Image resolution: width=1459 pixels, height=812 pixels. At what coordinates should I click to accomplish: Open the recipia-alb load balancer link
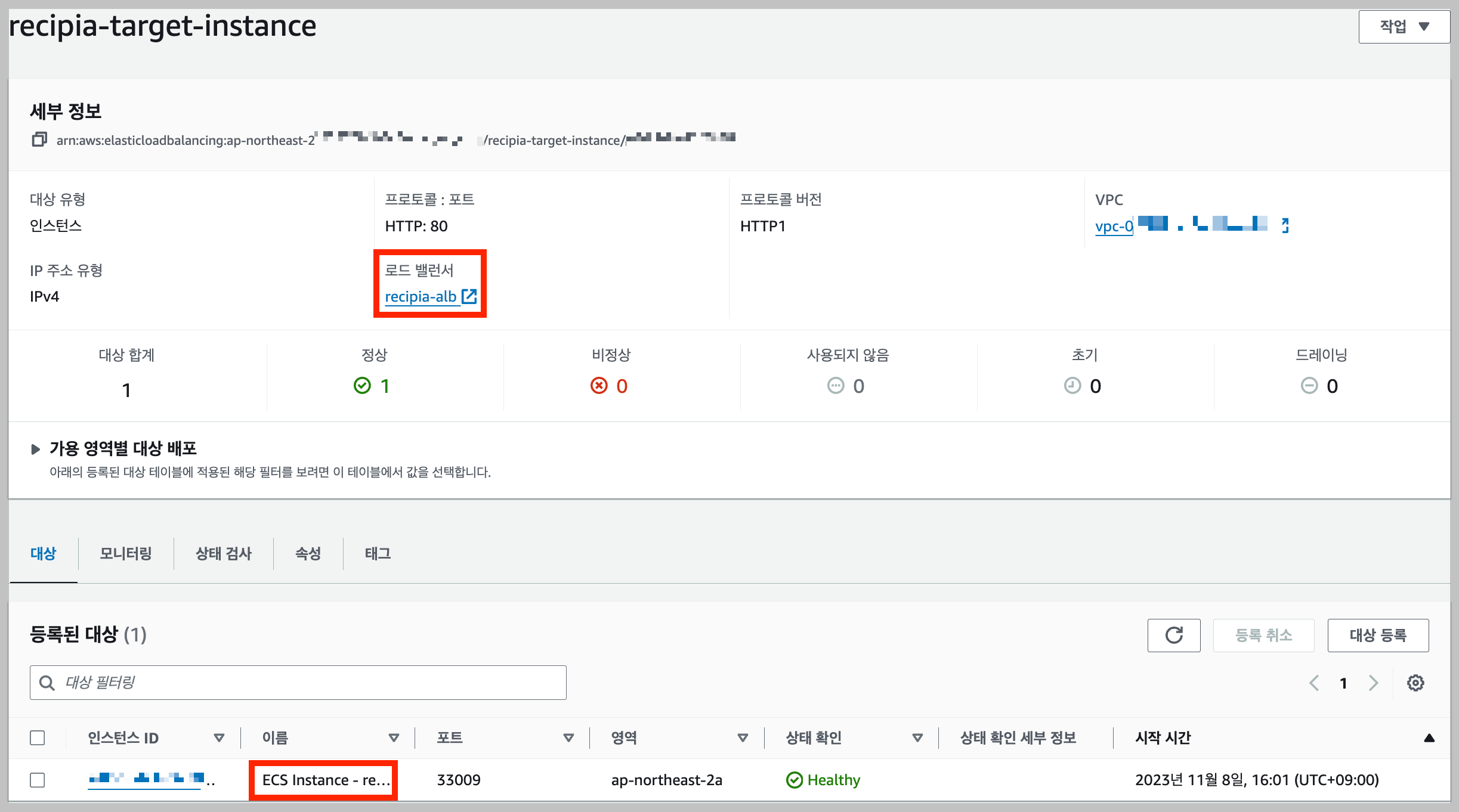[421, 296]
